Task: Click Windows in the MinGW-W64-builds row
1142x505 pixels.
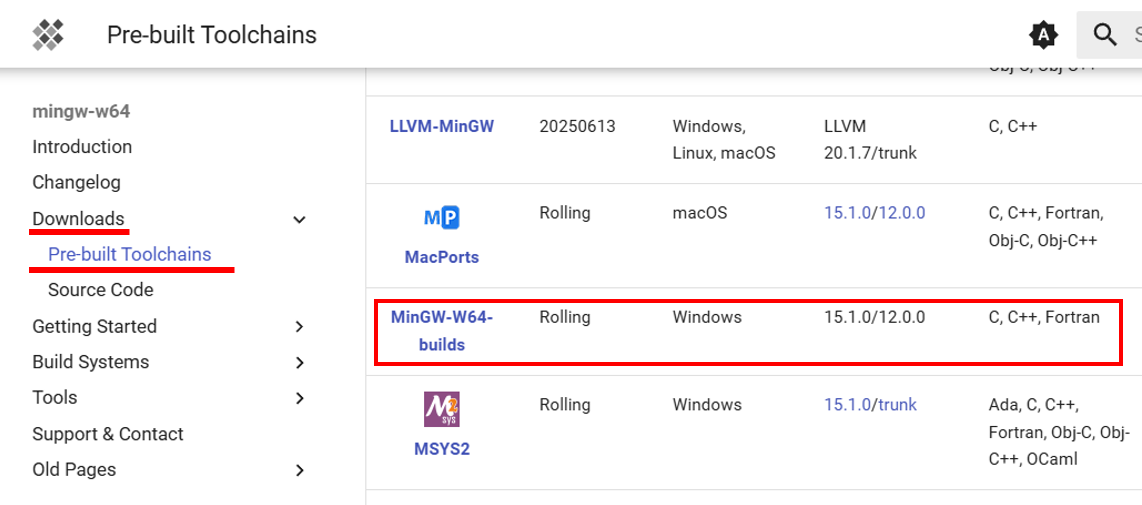Action: (x=707, y=317)
